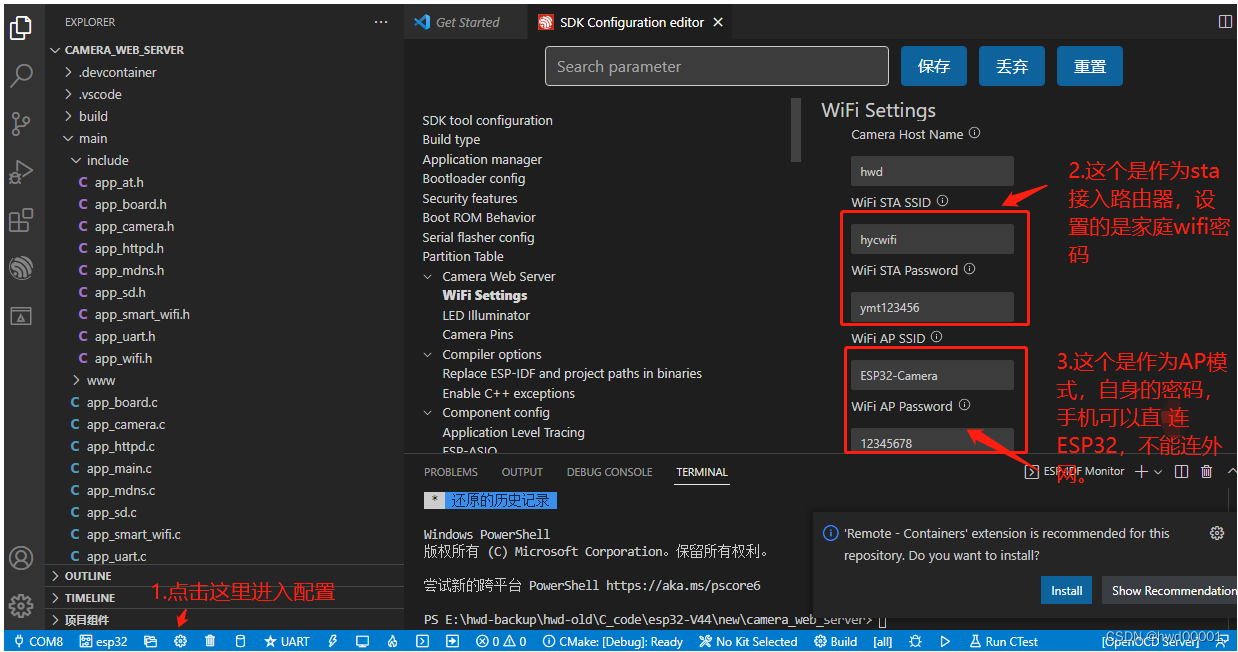Open the CMake view in activity bar
Image resolution: width=1238 pixels, height=652 pixels.
click(x=21, y=316)
